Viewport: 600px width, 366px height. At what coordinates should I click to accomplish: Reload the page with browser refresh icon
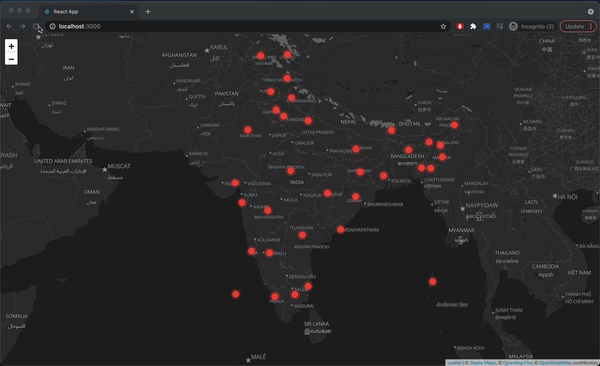tap(36, 26)
